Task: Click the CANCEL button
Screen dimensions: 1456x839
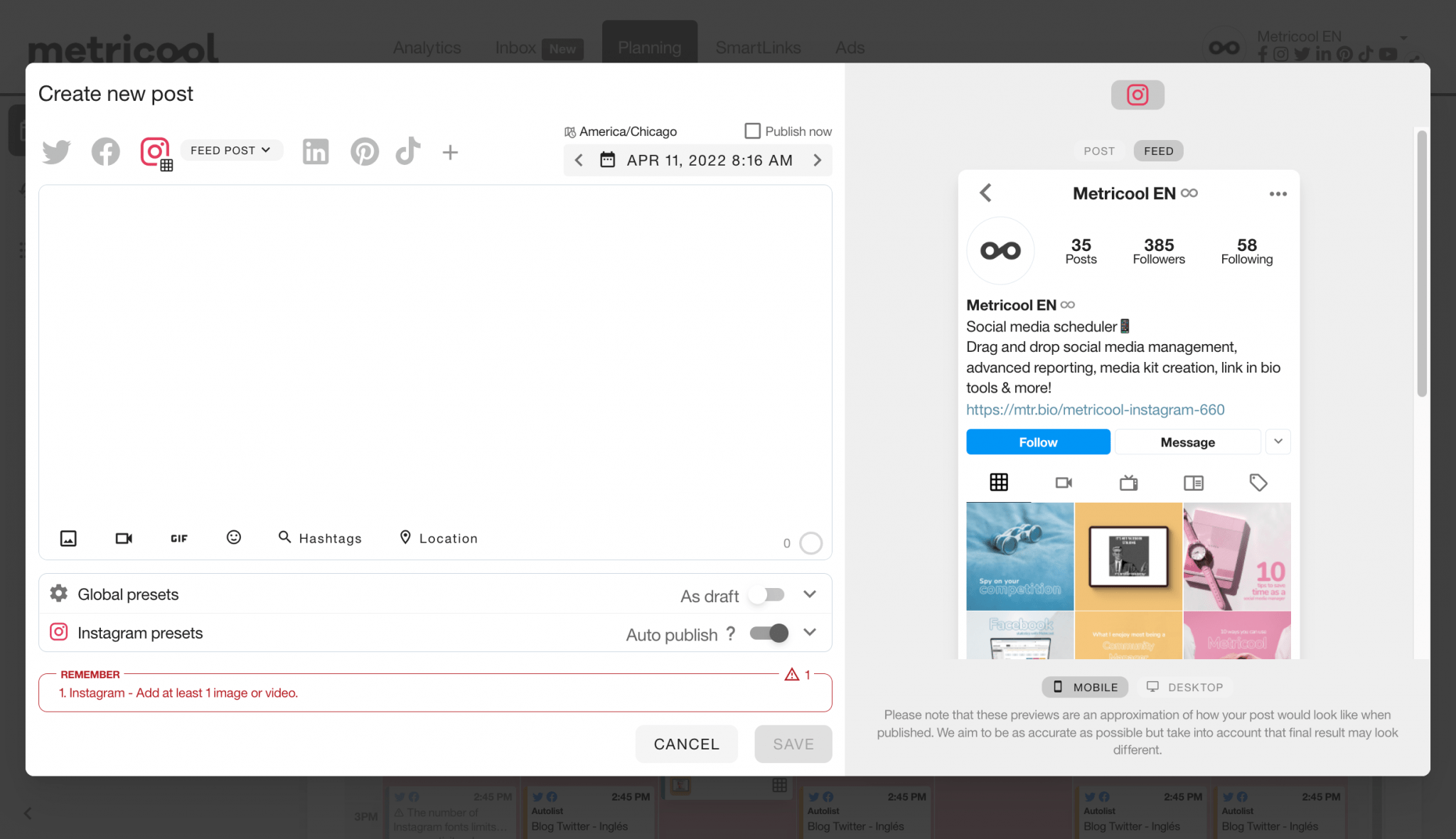Action: point(687,744)
